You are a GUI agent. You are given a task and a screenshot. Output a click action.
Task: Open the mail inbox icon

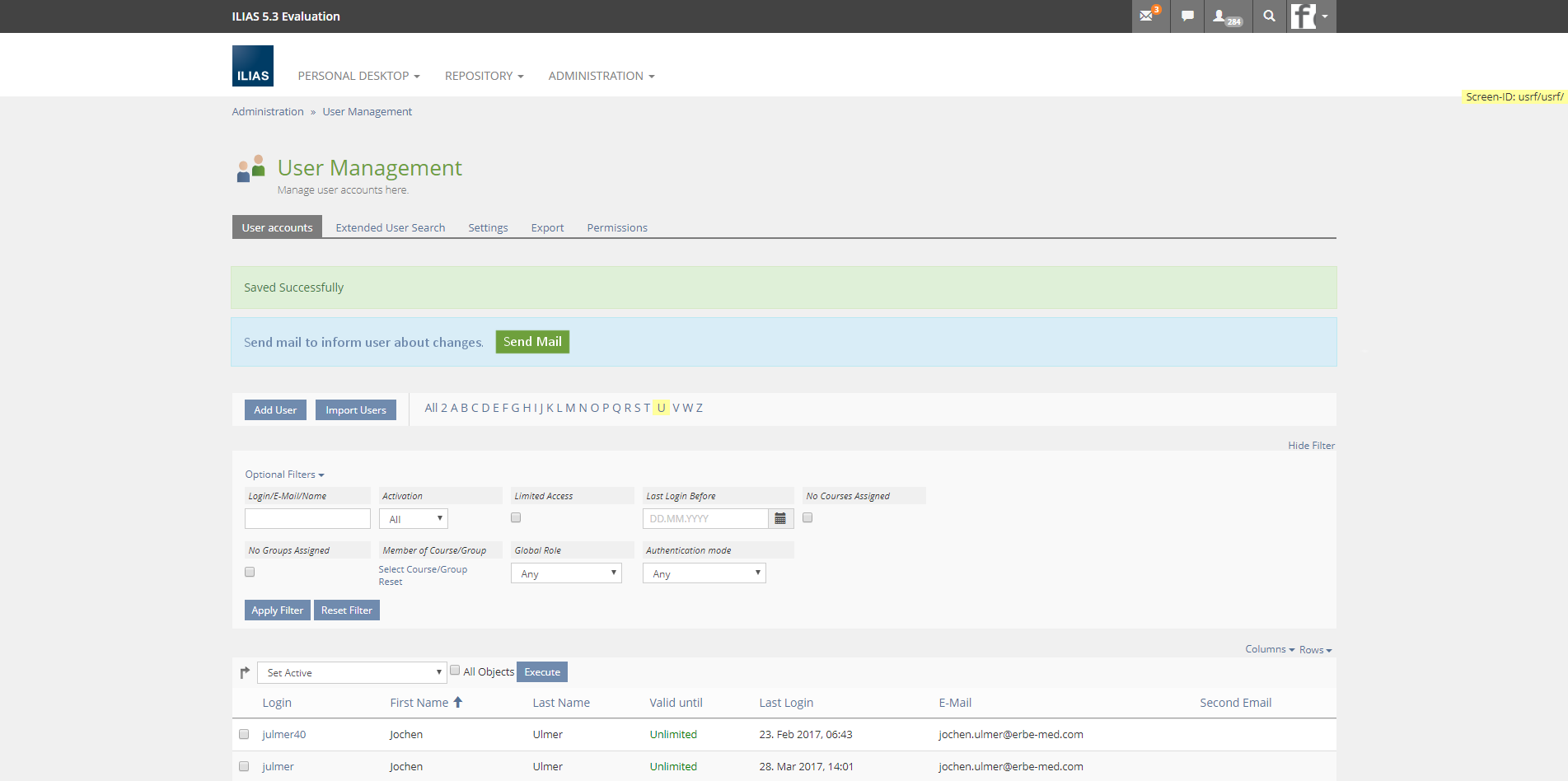click(x=1148, y=16)
